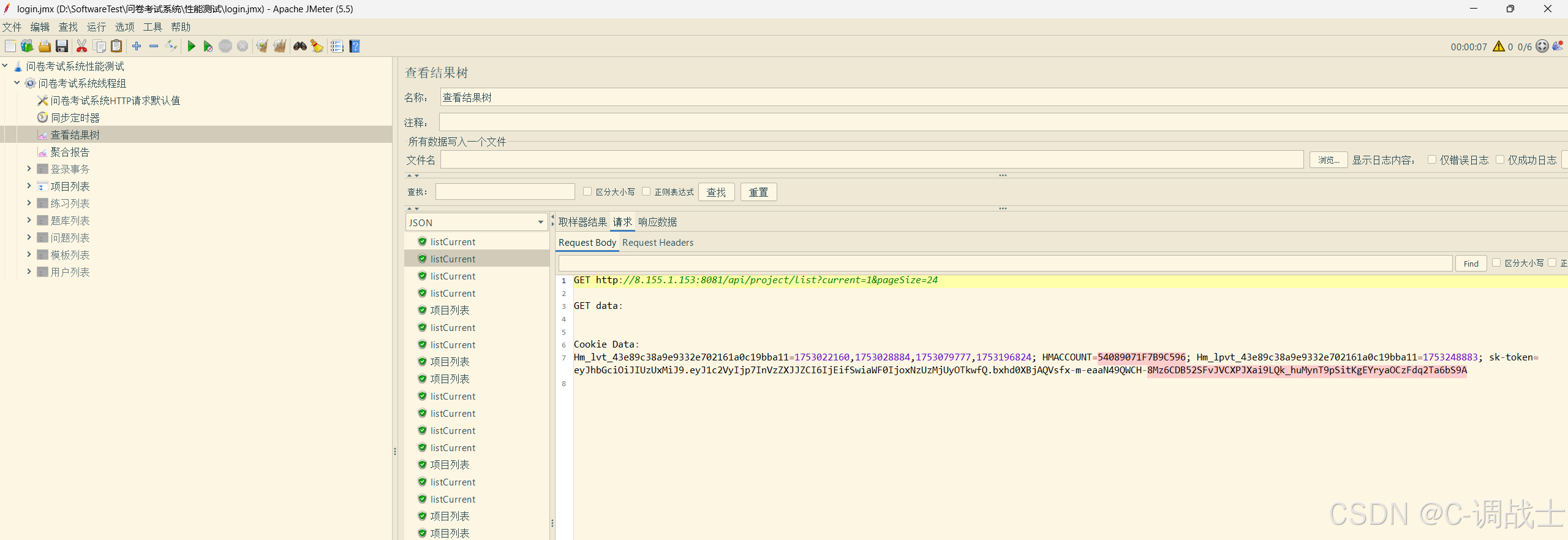Click the 查找 search button
Viewport: 1568px width, 540px height.
(x=716, y=192)
